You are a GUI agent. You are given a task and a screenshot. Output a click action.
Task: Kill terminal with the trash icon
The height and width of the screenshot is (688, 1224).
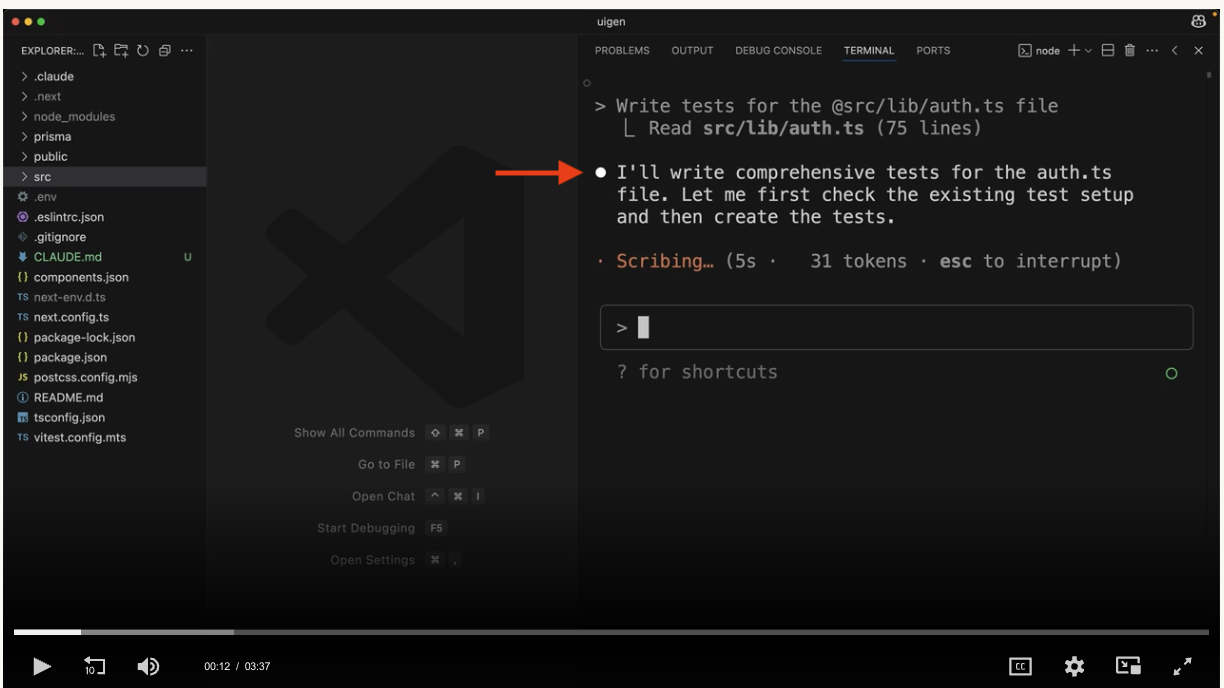1130,50
